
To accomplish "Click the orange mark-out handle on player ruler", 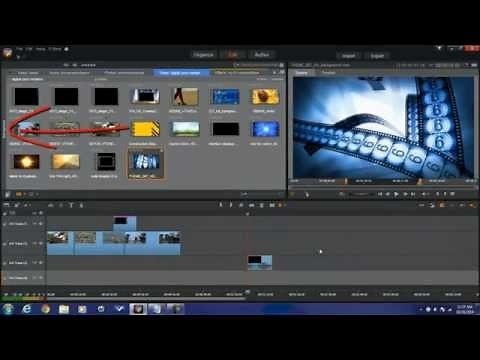I will tap(420, 181).
